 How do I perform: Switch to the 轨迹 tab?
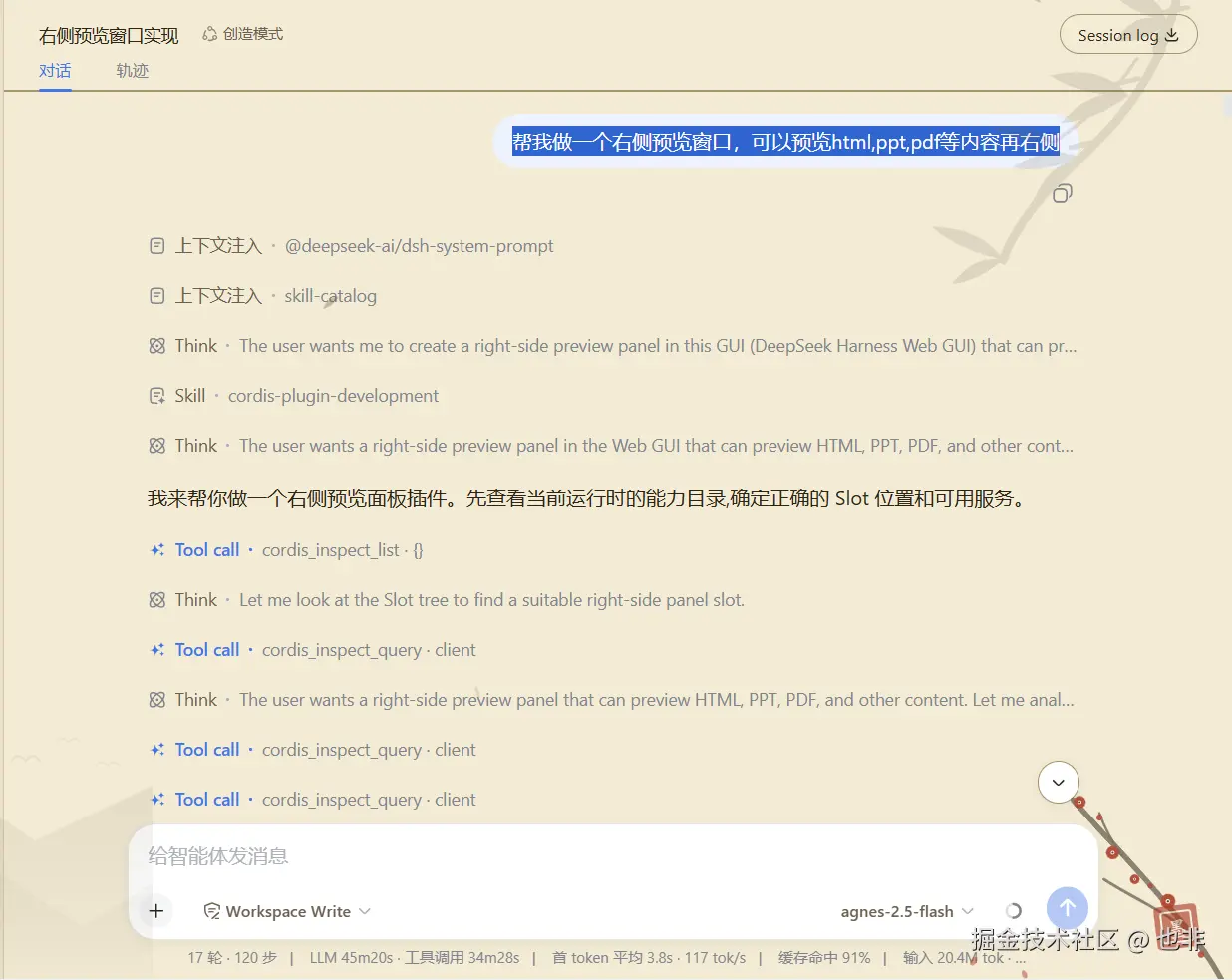coord(132,71)
